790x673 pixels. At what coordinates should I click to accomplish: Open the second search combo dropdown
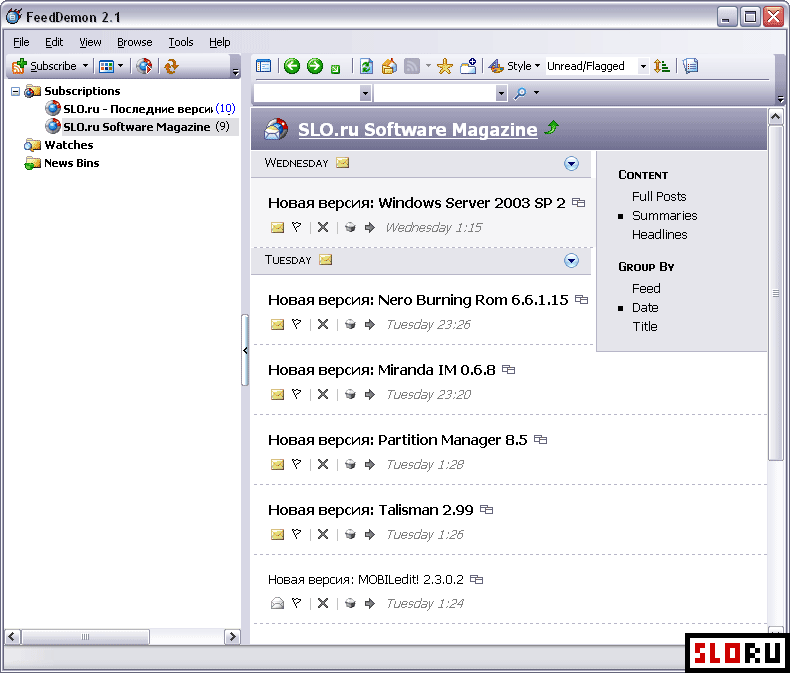point(501,93)
